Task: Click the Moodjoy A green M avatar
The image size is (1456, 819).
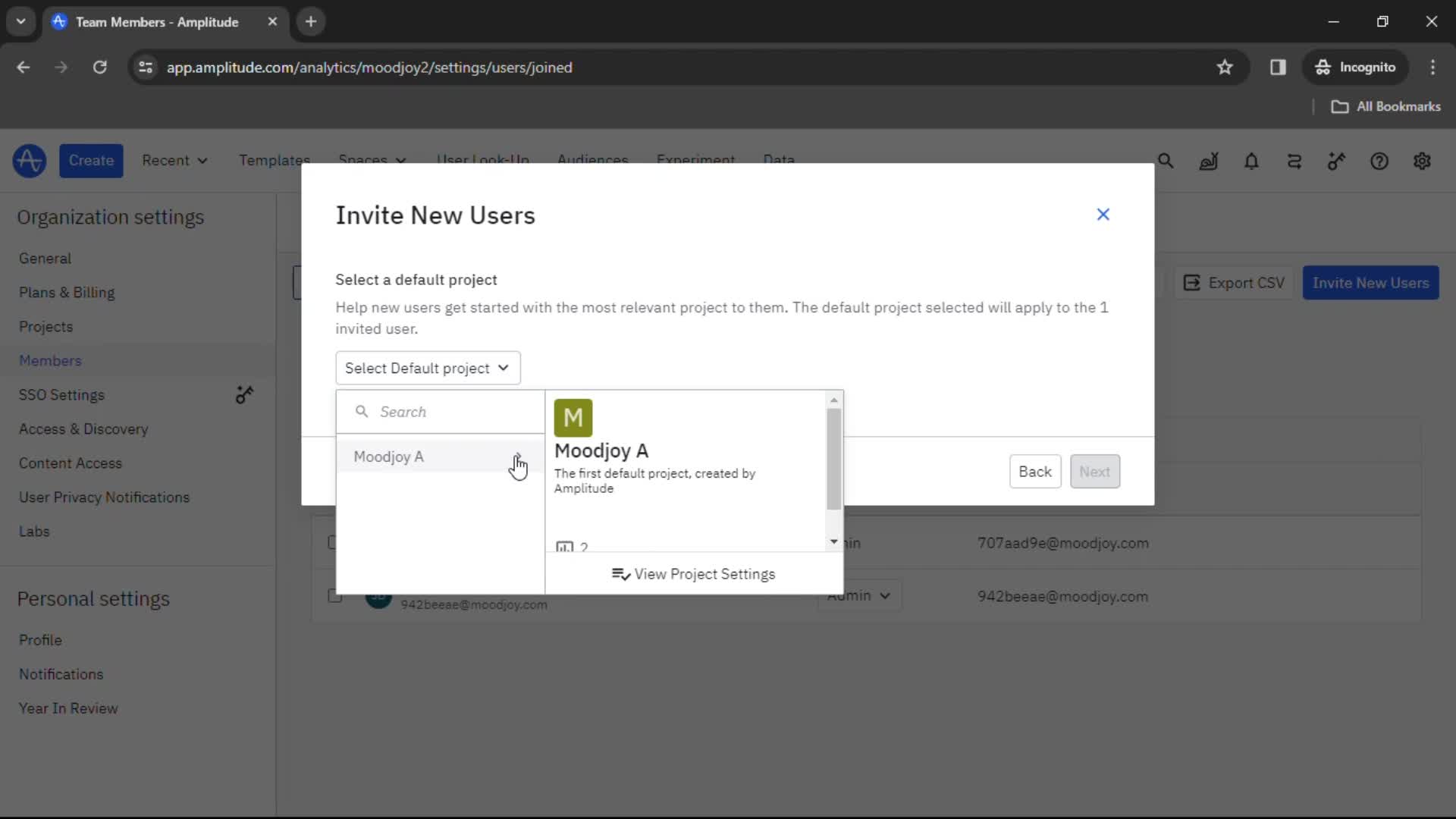Action: coord(573,418)
